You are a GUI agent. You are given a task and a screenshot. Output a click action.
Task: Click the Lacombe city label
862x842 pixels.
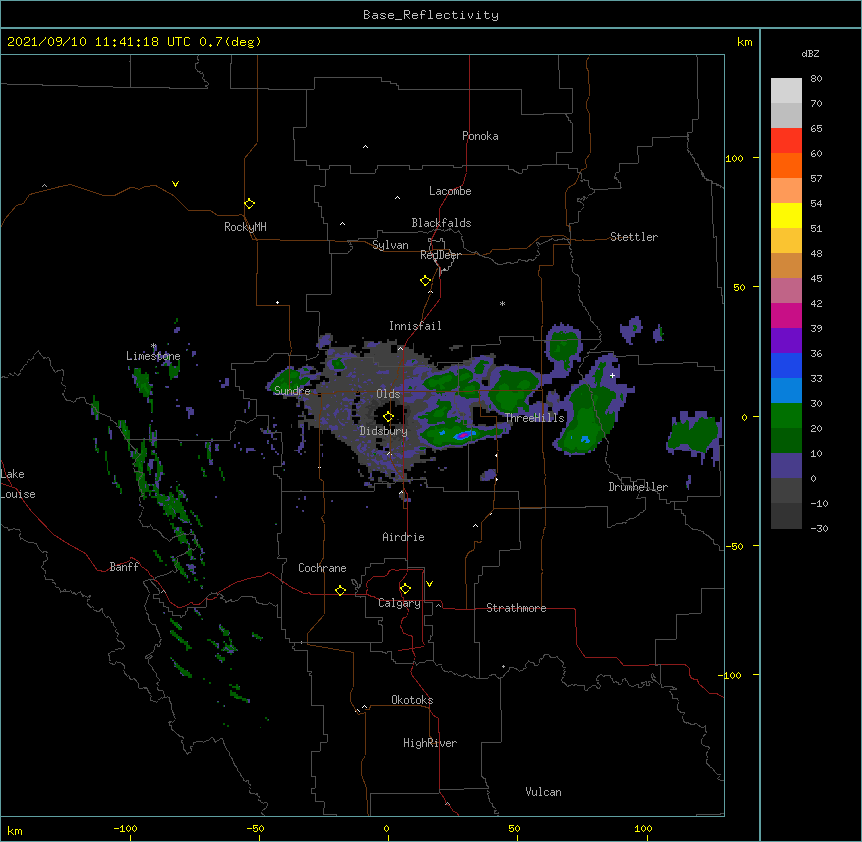click(450, 191)
